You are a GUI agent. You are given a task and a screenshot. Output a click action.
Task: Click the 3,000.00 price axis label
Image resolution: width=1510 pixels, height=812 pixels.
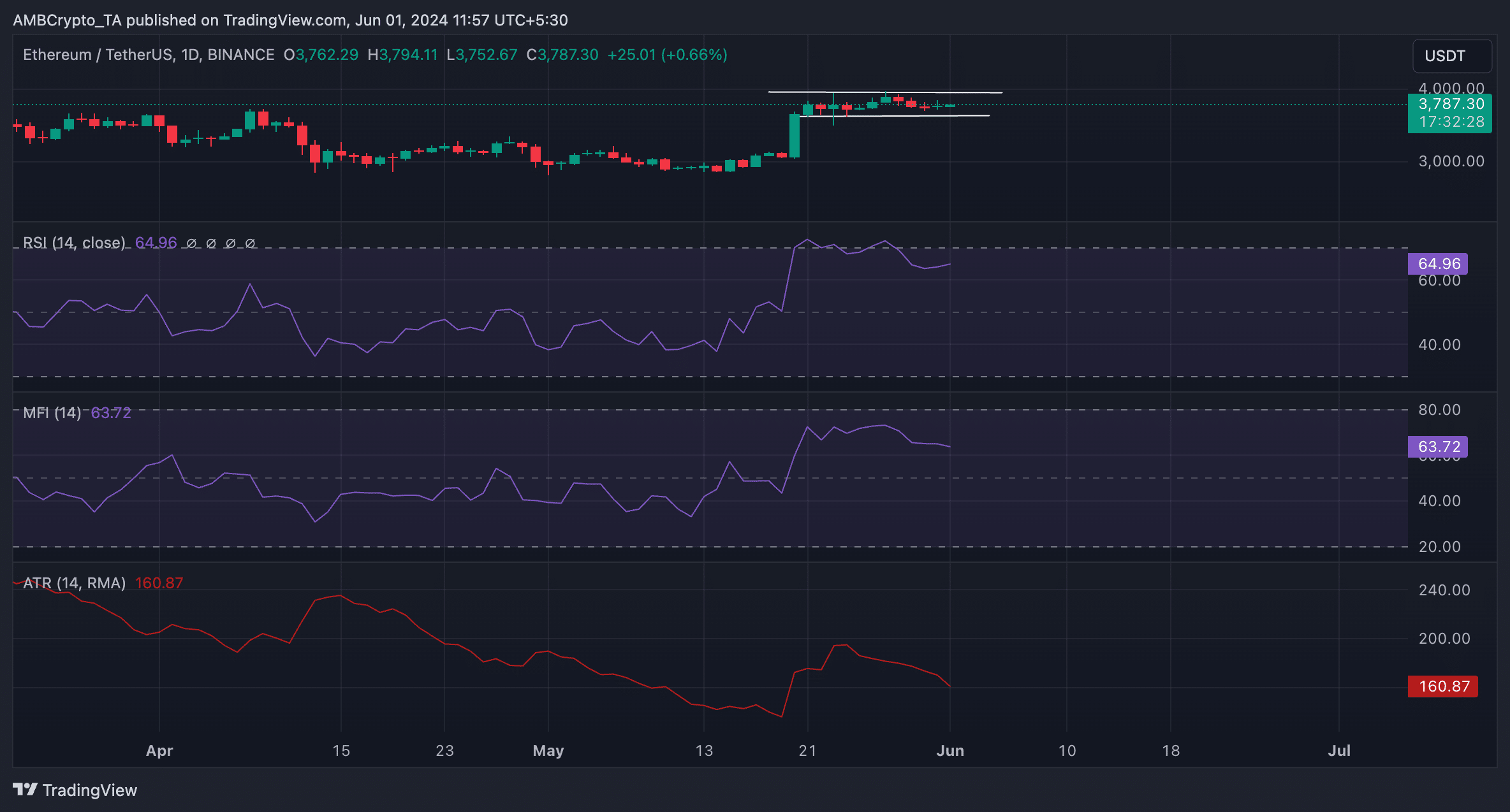coord(1451,161)
